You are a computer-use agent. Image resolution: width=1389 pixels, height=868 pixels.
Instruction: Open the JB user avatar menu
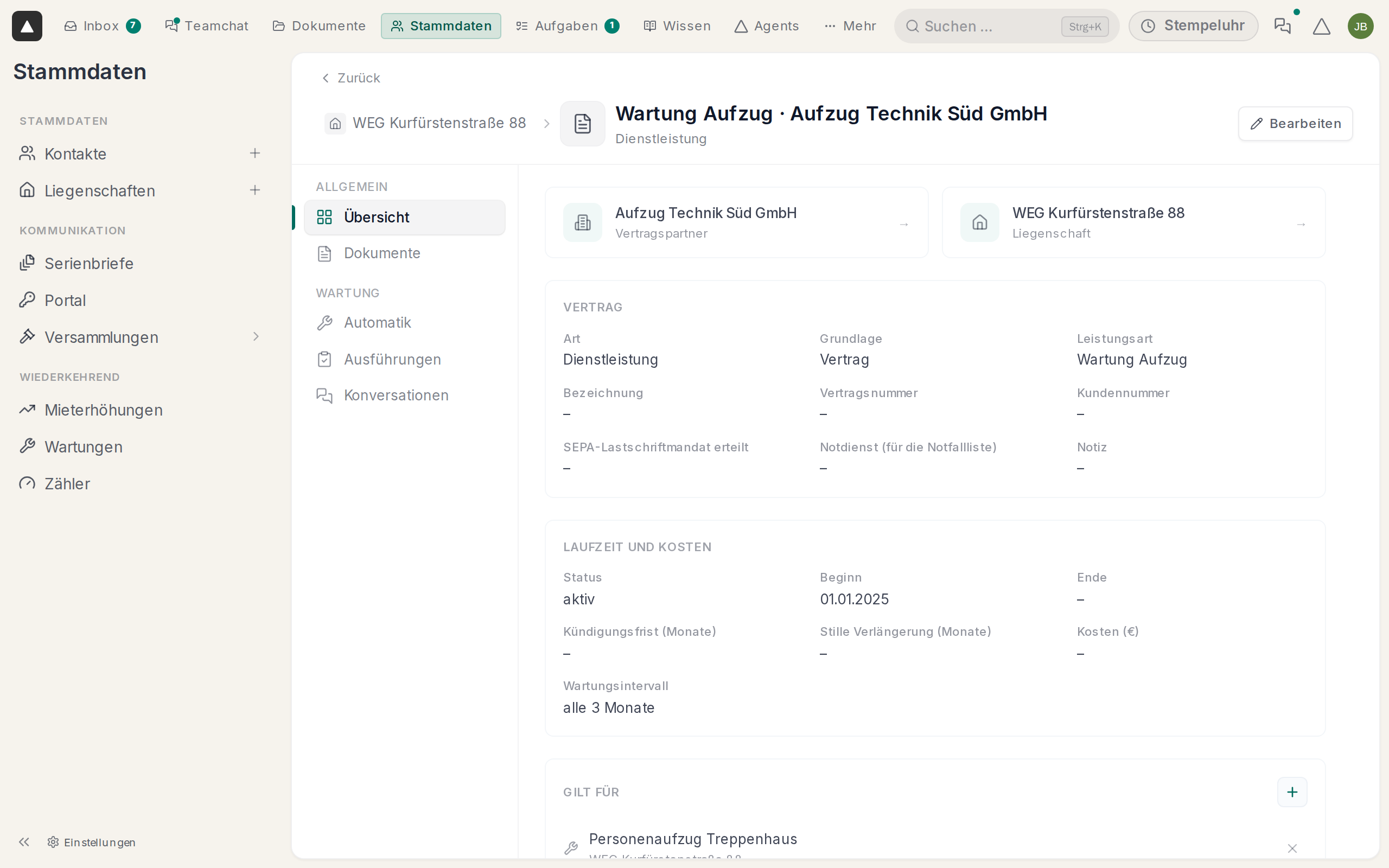point(1360,26)
